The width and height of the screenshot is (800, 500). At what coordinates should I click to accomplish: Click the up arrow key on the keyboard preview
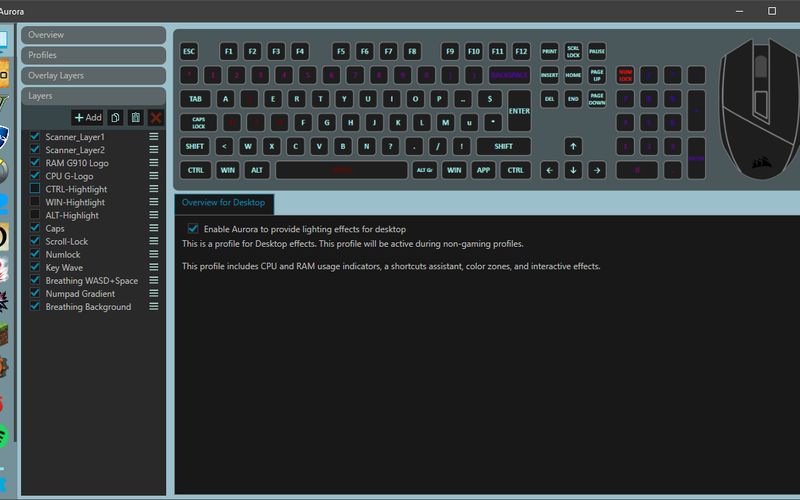(573, 146)
